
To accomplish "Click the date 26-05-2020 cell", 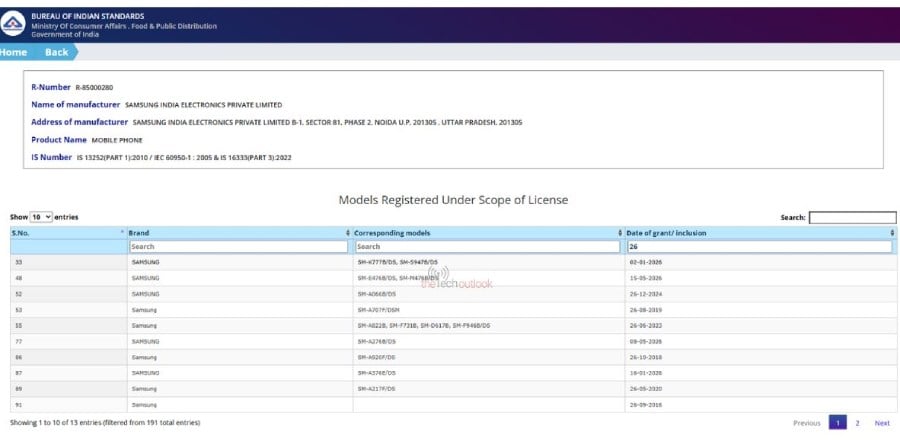I will [x=761, y=389].
